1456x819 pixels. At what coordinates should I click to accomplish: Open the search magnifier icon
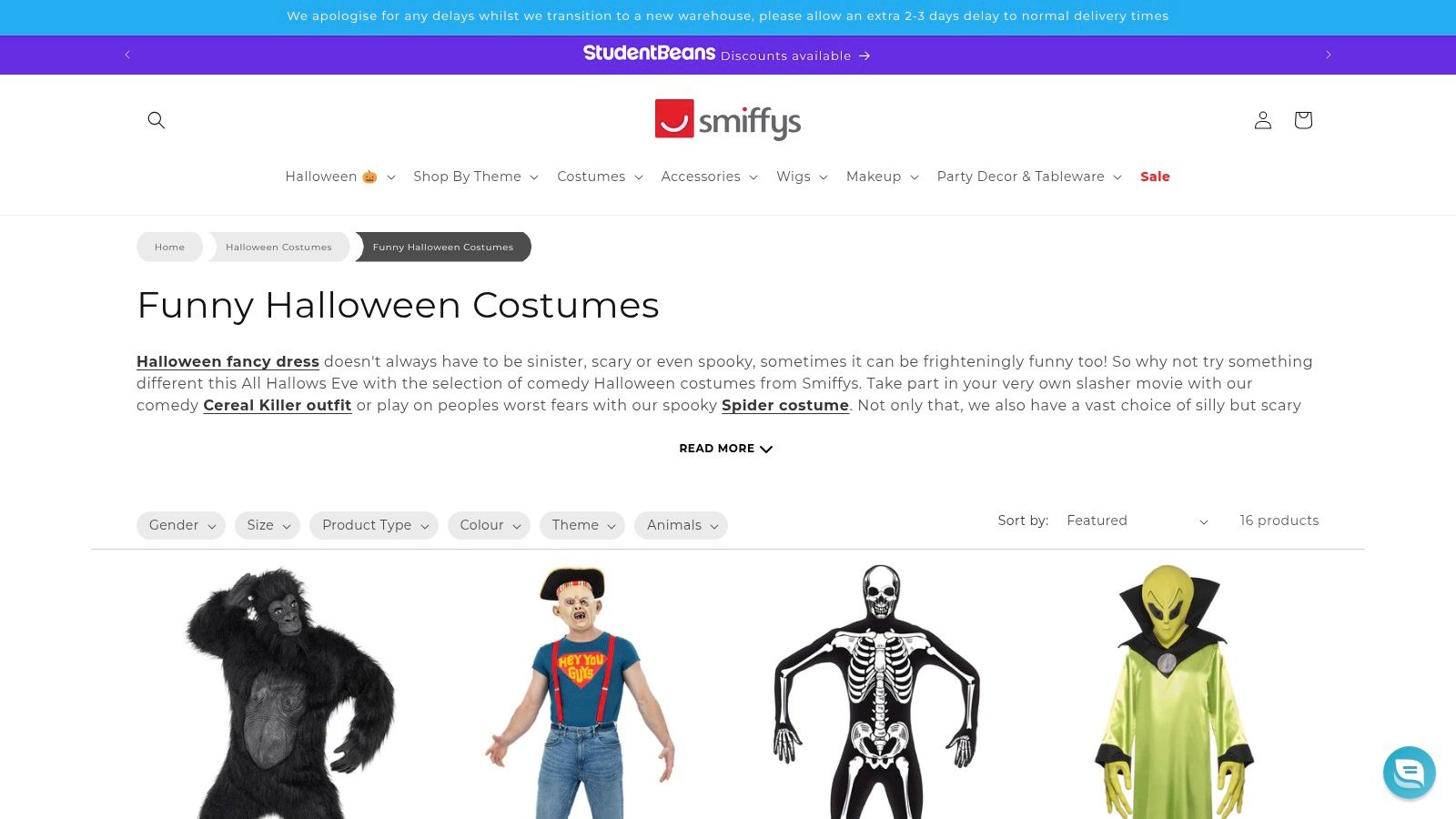pos(157,120)
